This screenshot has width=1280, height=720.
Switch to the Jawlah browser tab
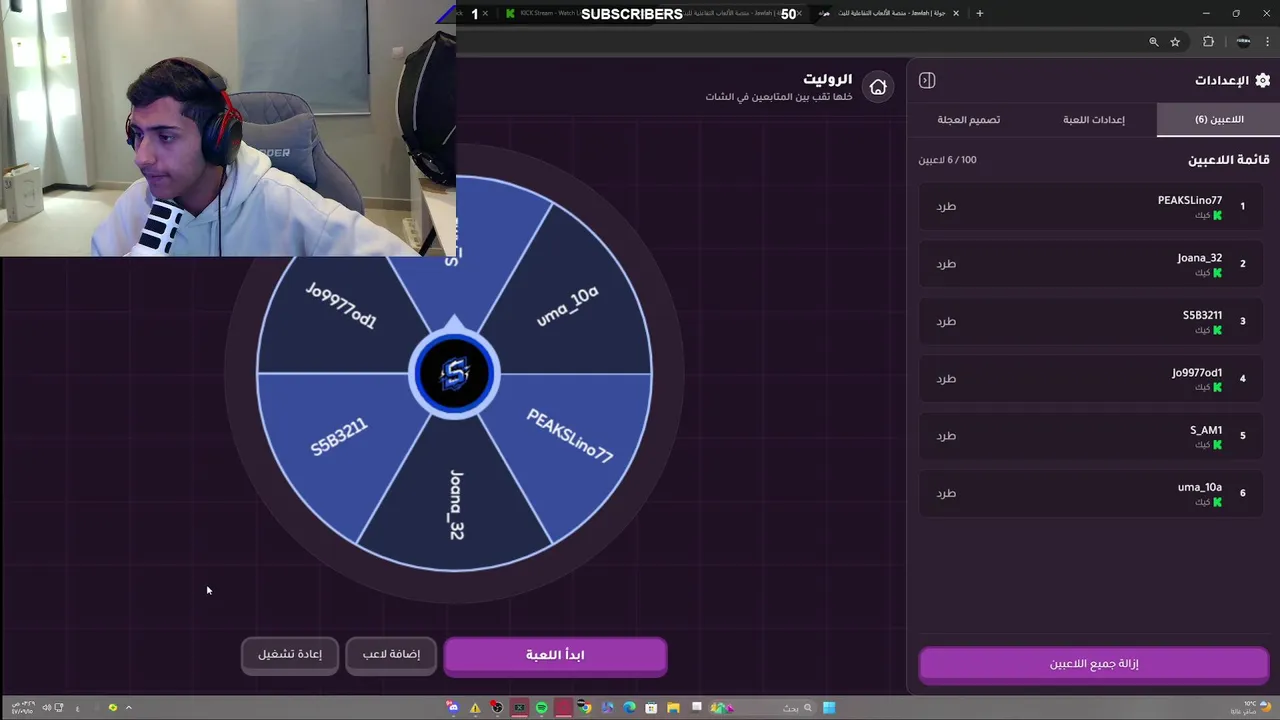tap(890, 13)
